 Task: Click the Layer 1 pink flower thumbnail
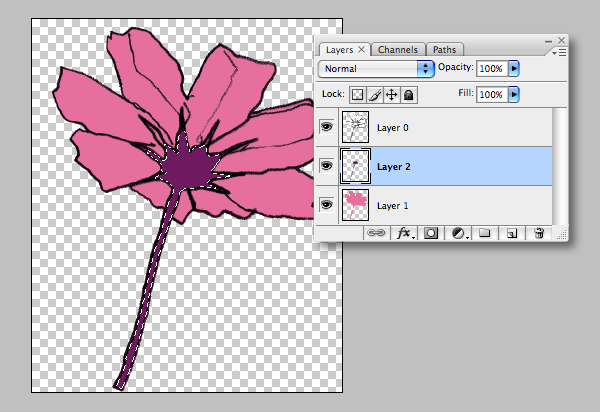(356, 205)
